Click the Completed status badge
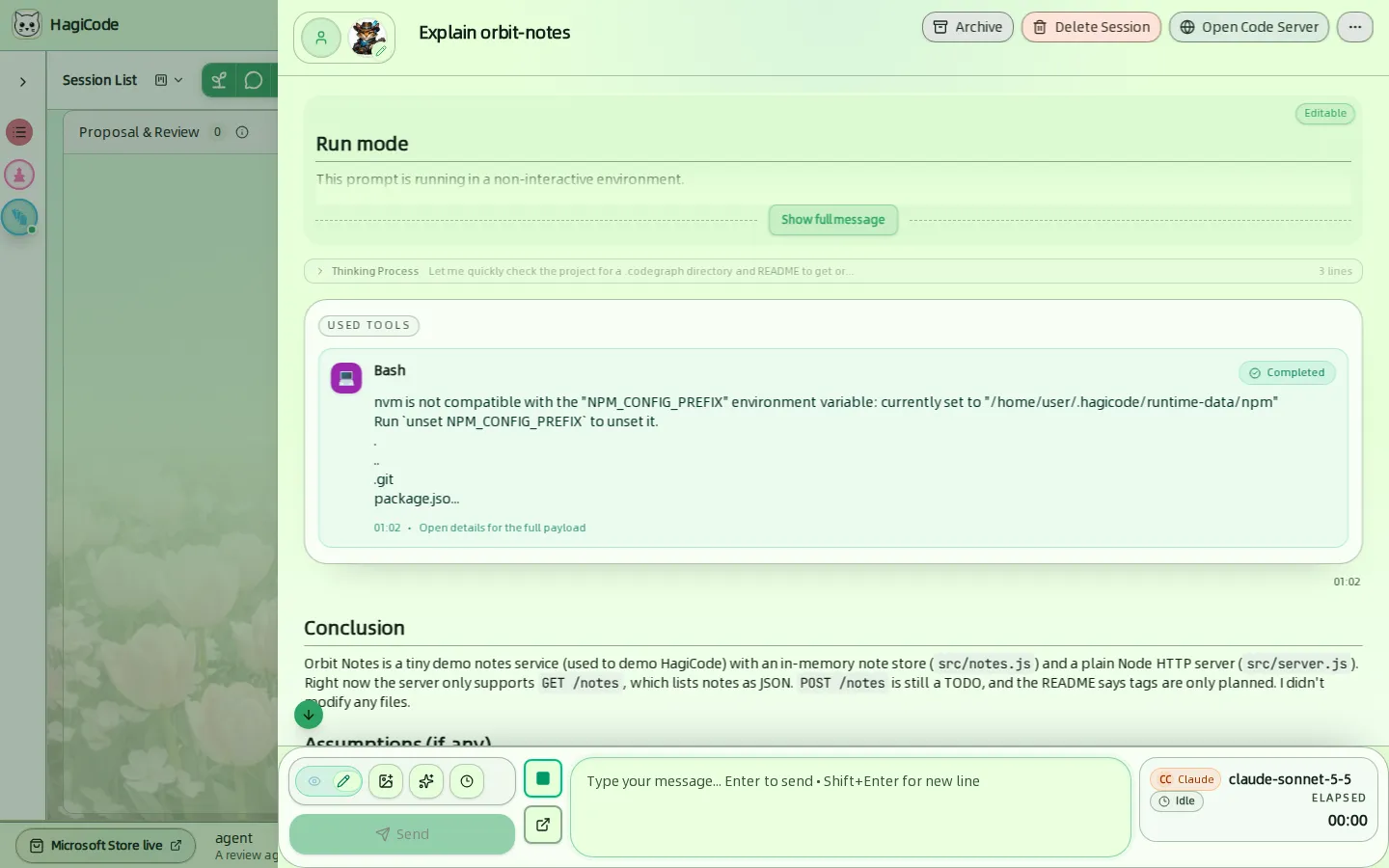The height and width of the screenshot is (868, 1389). point(1287,373)
